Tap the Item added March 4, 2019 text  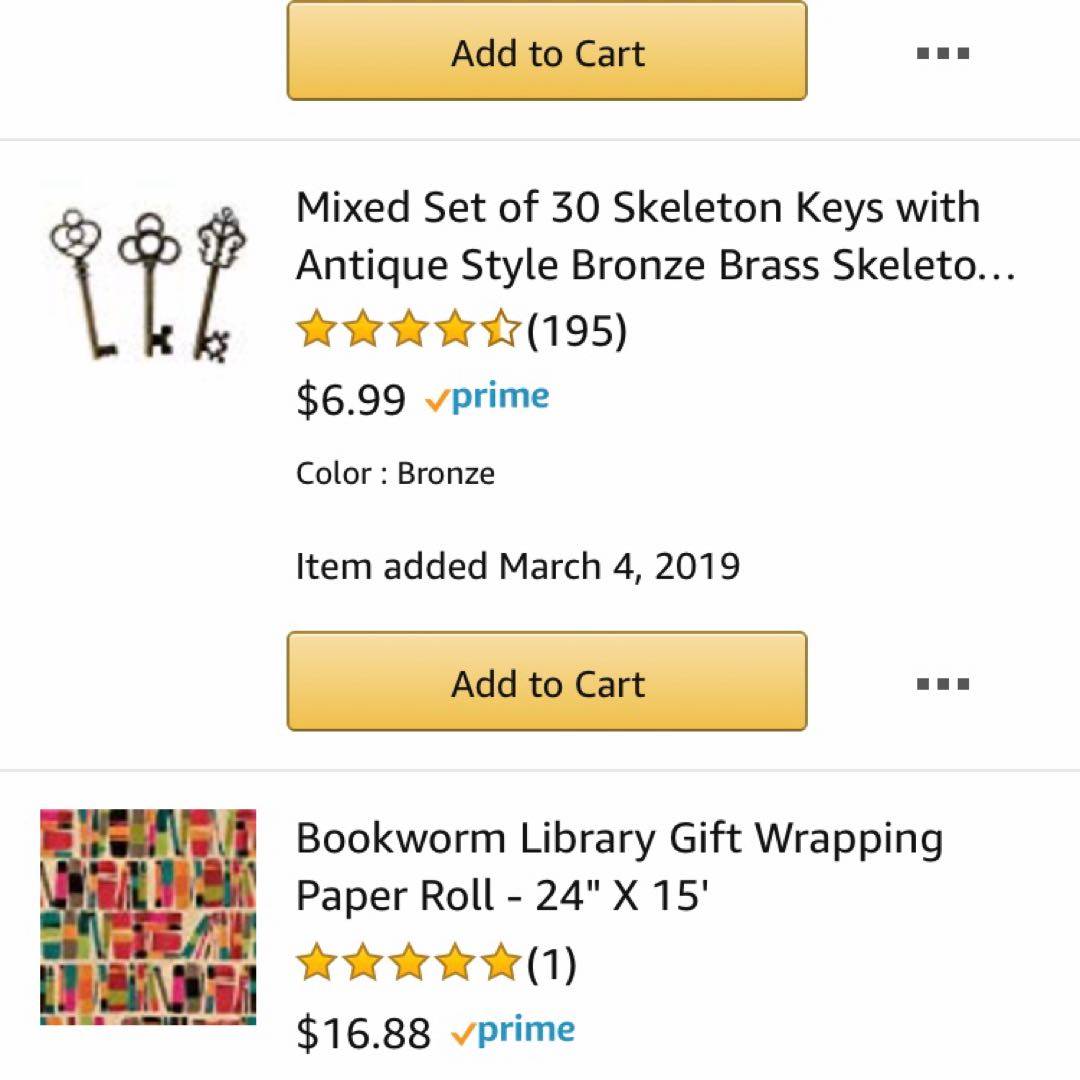[517, 567]
